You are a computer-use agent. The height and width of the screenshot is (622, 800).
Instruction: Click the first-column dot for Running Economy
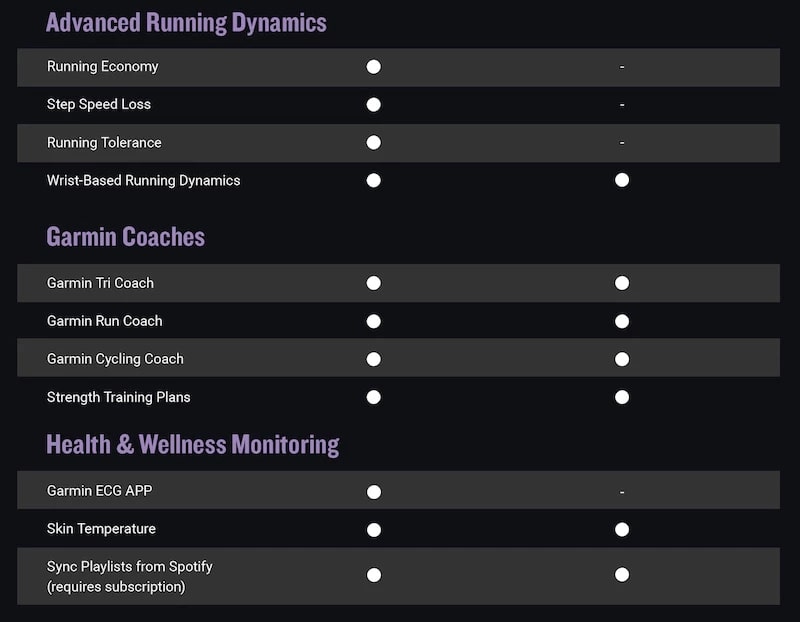(x=373, y=67)
